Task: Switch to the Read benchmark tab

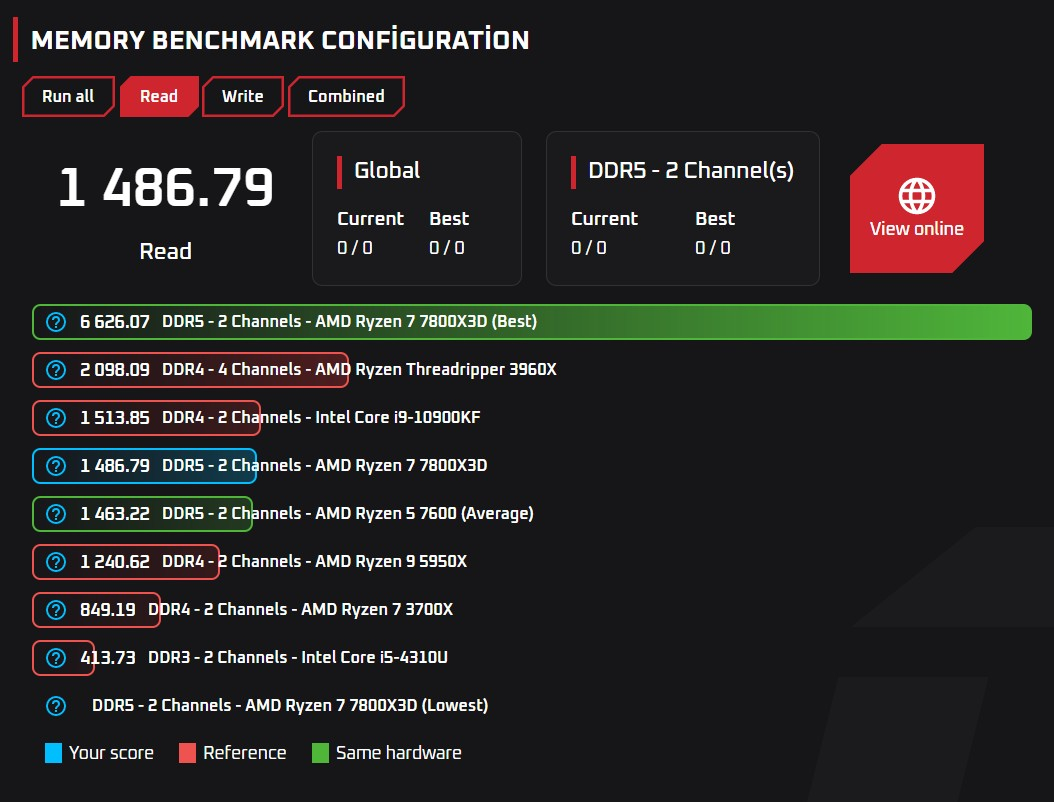Action: [x=159, y=96]
